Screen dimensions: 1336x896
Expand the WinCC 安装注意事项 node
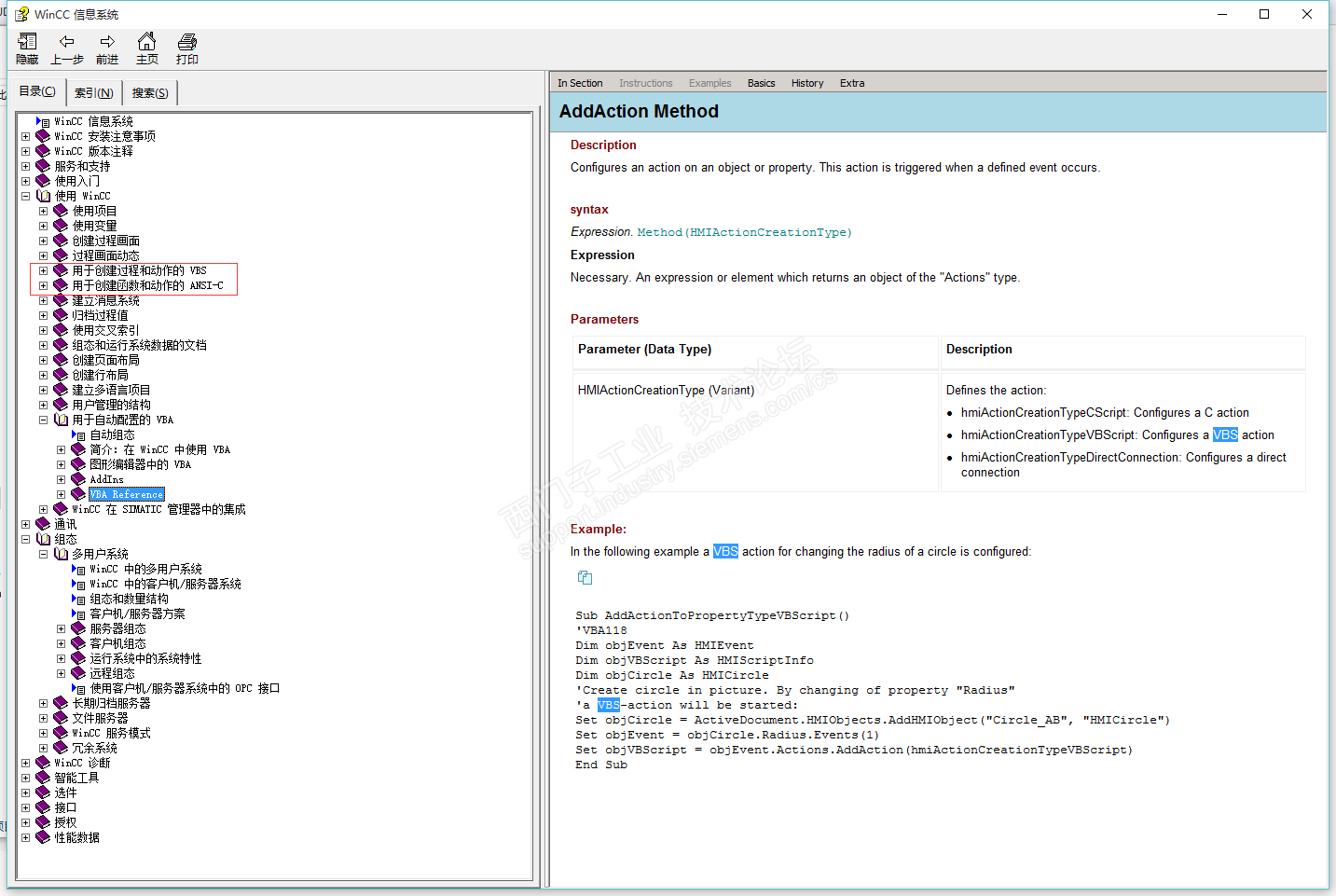coord(26,136)
